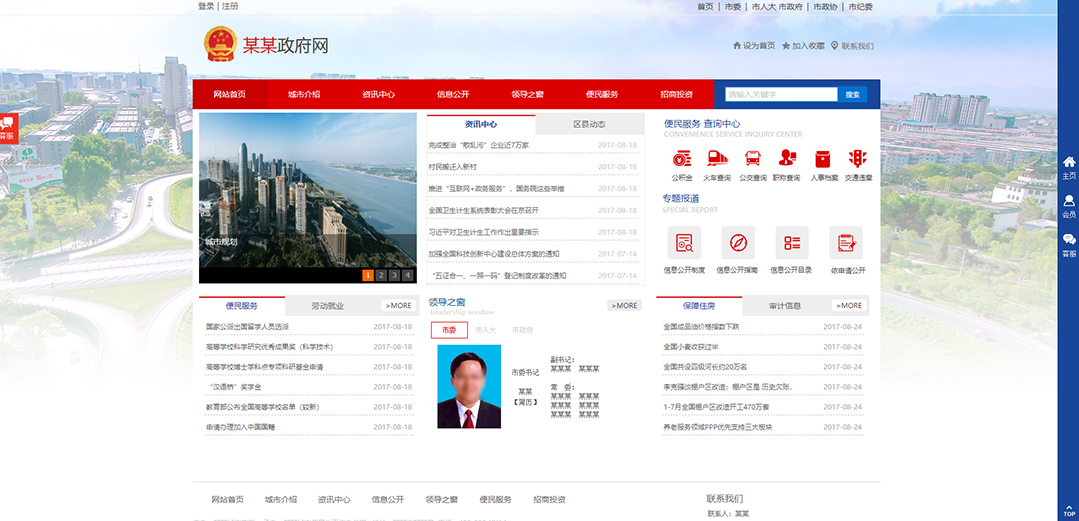The image size is (1079, 521).
Task: Select the 市人大 leadership option
Action: (485, 330)
